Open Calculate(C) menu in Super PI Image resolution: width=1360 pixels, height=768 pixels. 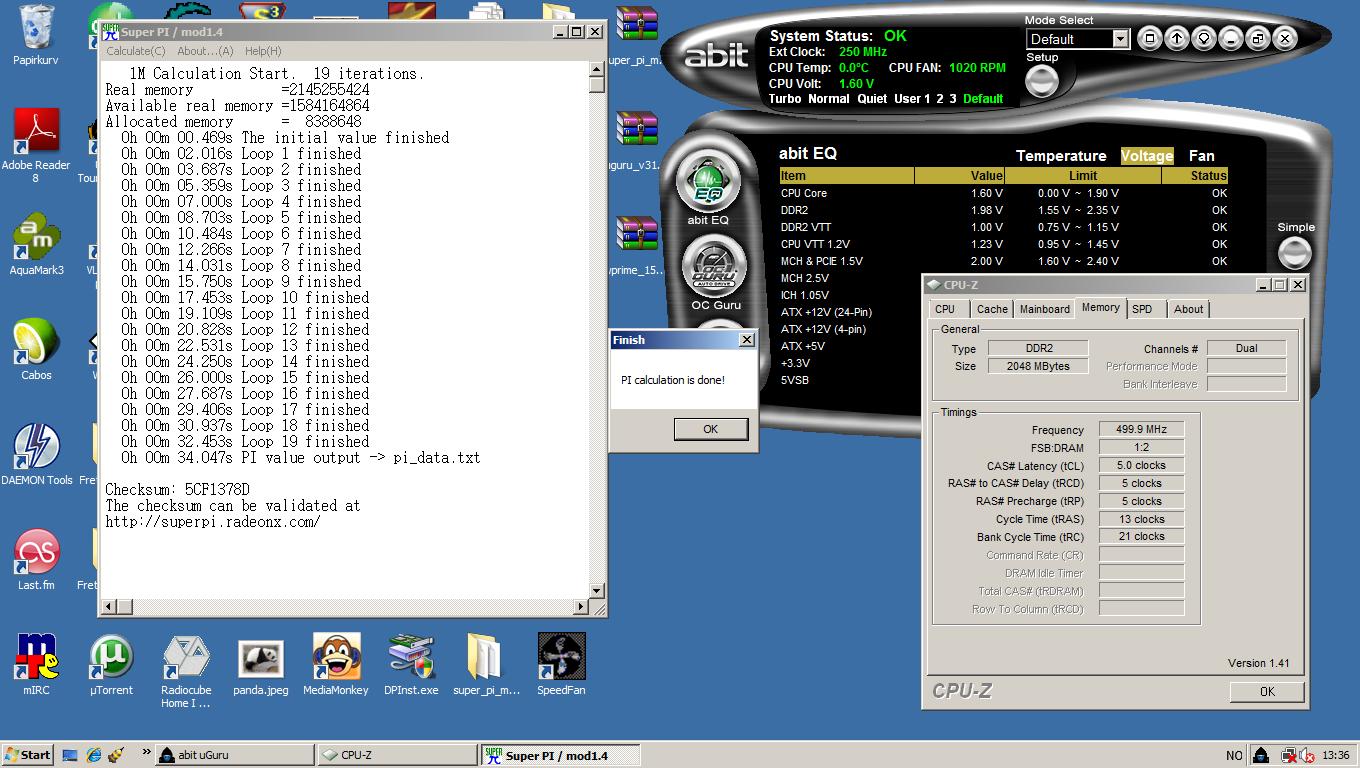[136, 51]
